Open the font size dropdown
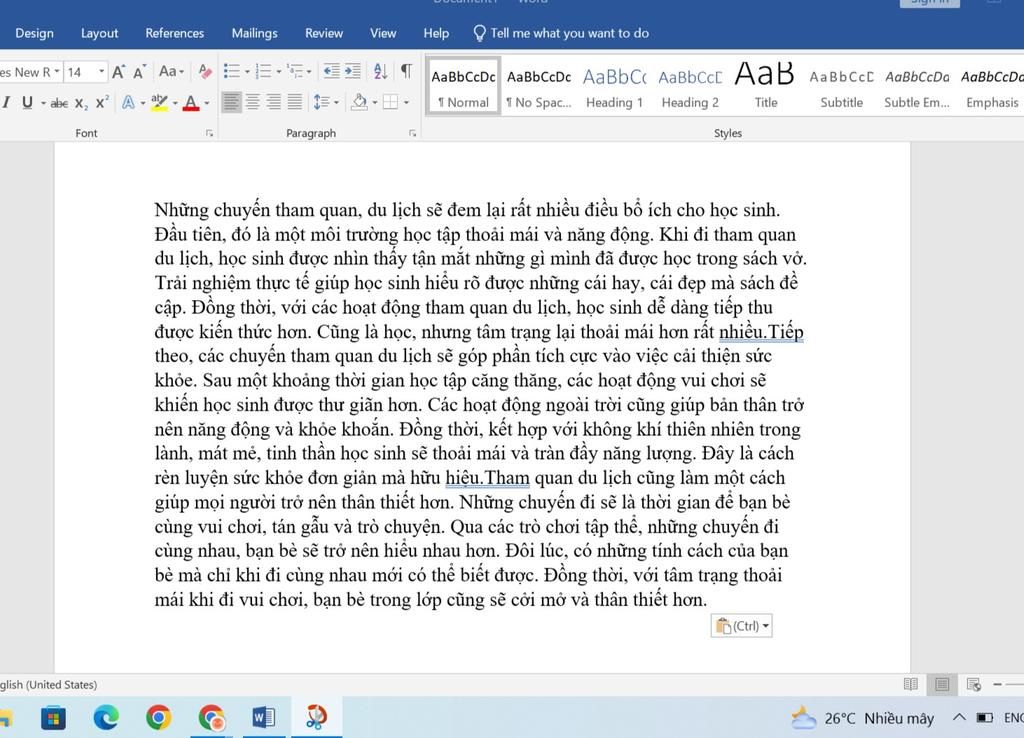Viewport: 1024px width, 738px height. coord(101,72)
